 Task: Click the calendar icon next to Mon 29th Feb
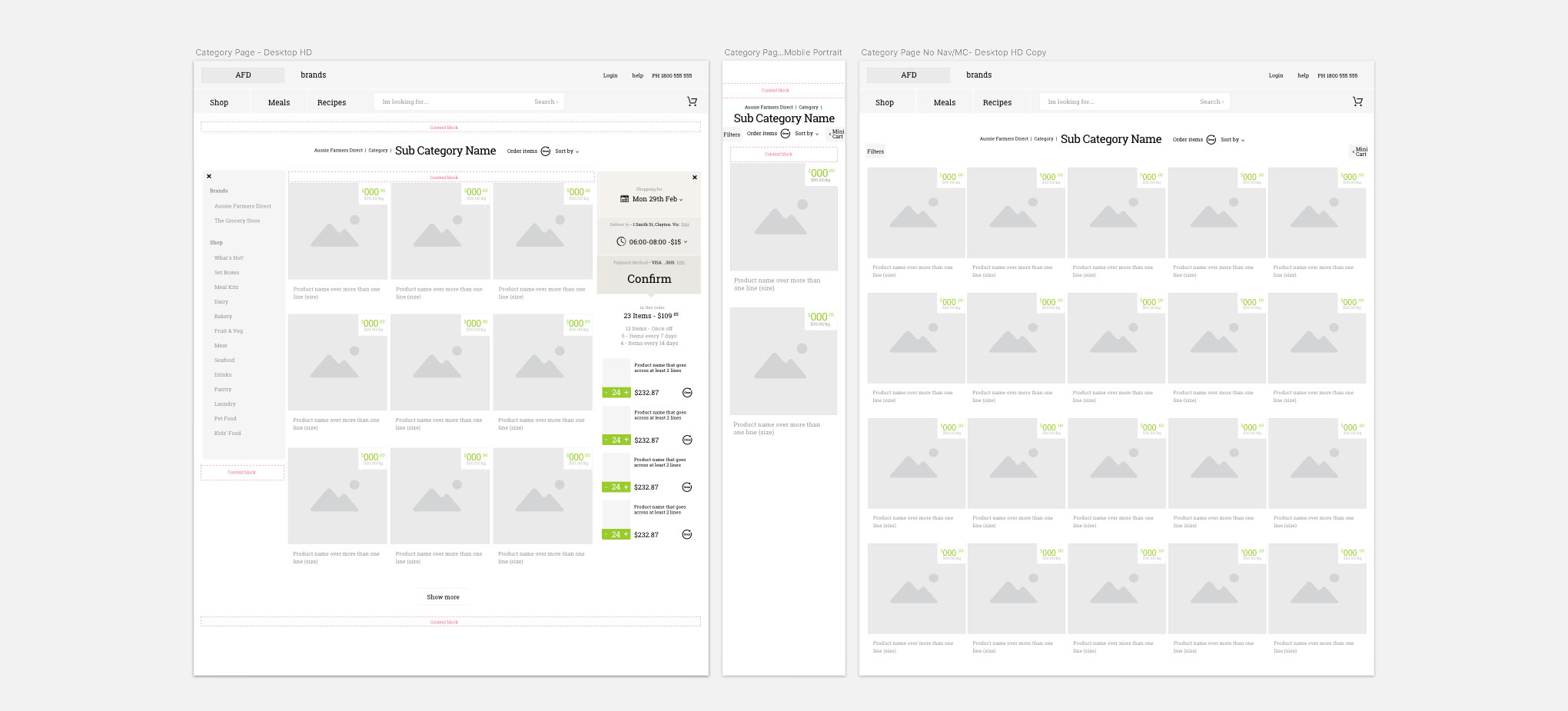tap(624, 199)
